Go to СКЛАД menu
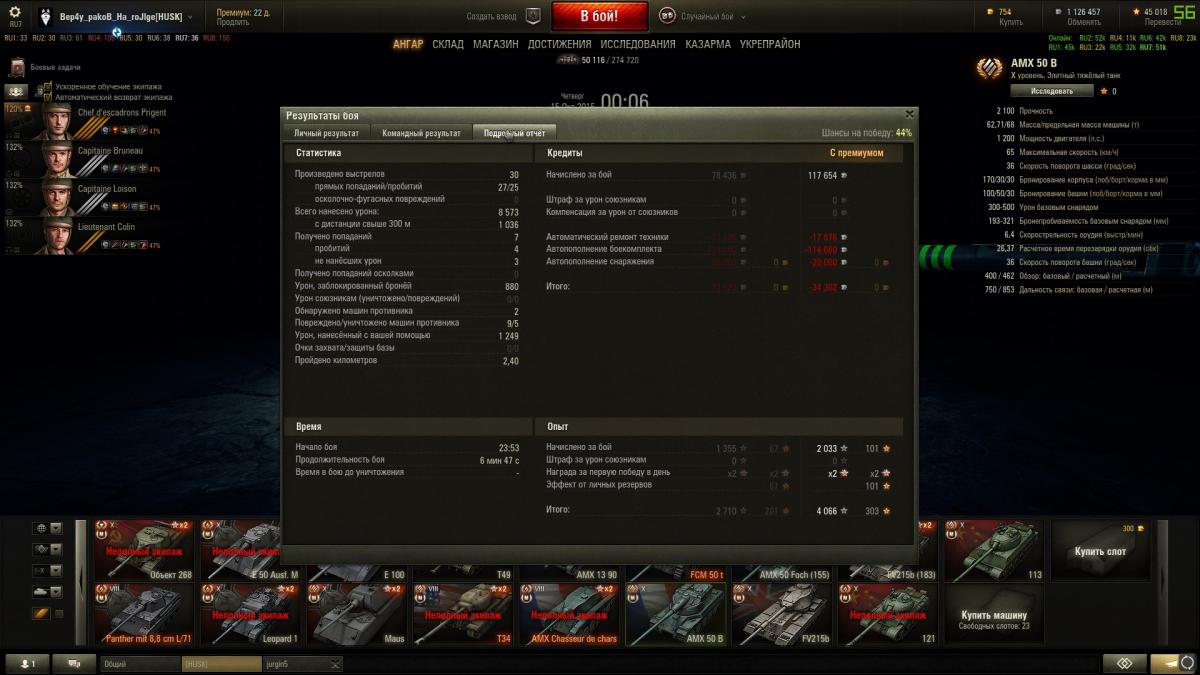Viewport: 1200px width, 675px height. pos(448,45)
